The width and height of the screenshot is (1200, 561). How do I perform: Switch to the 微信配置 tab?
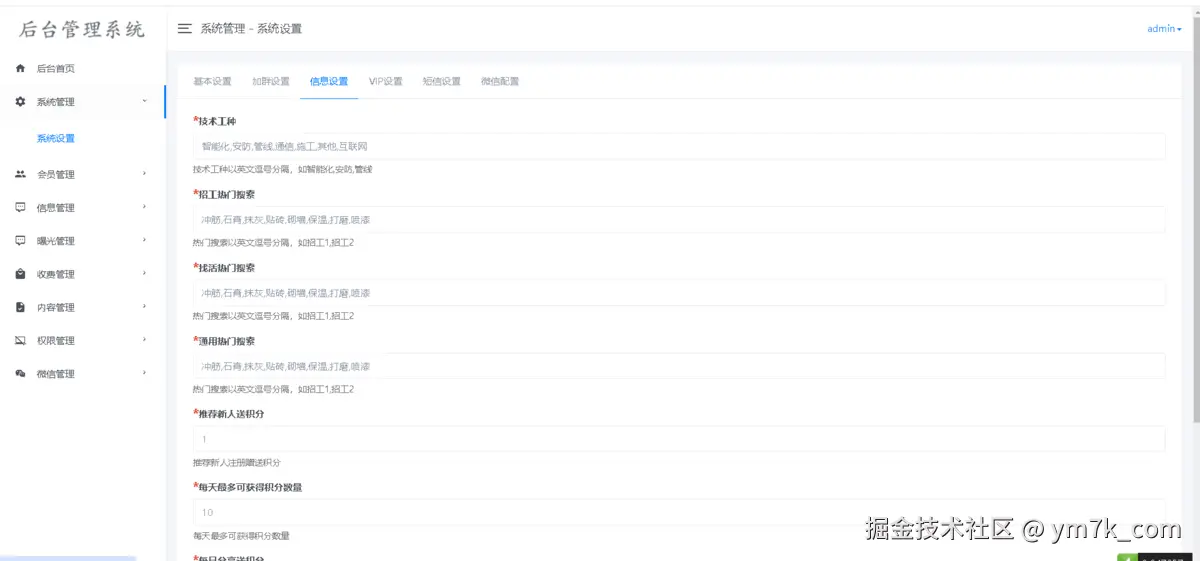[x=500, y=82]
